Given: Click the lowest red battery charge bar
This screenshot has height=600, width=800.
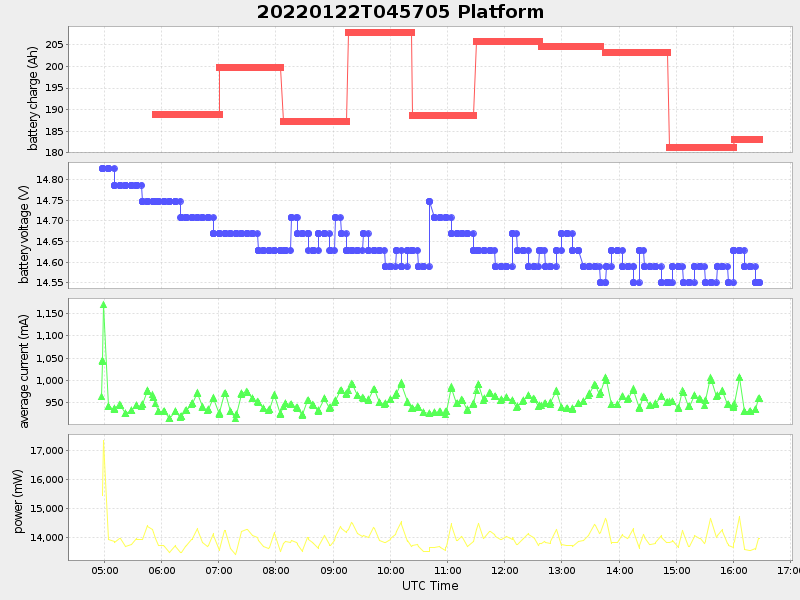Looking at the screenshot, I should (701, 147).
